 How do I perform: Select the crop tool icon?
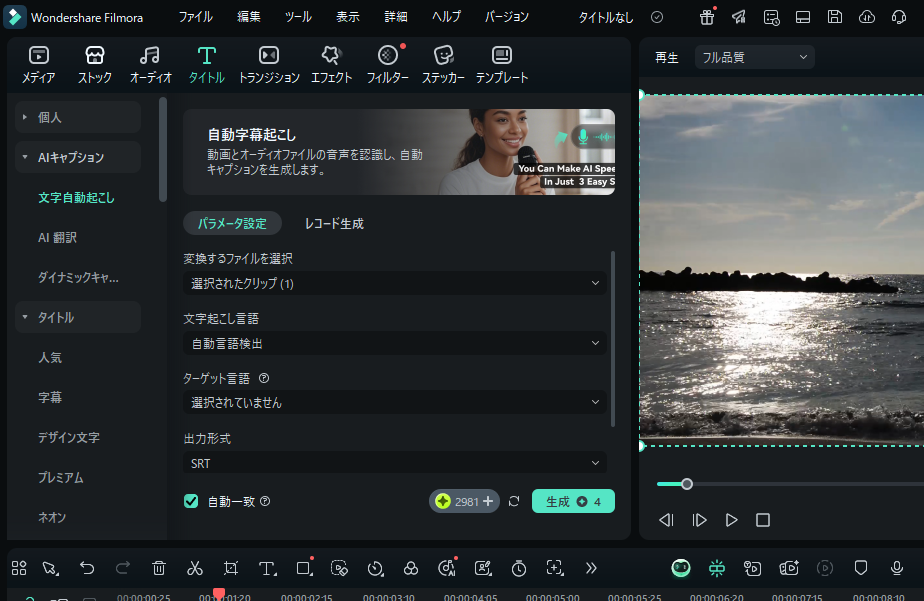[x=231, y=568]
